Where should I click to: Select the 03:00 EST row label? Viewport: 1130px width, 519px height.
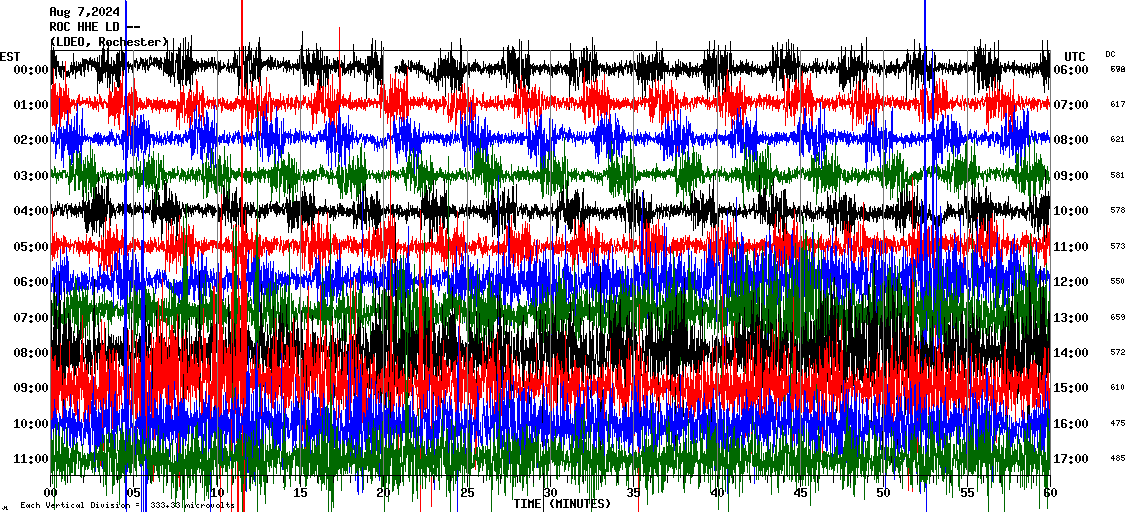click(x=31, y=176)
